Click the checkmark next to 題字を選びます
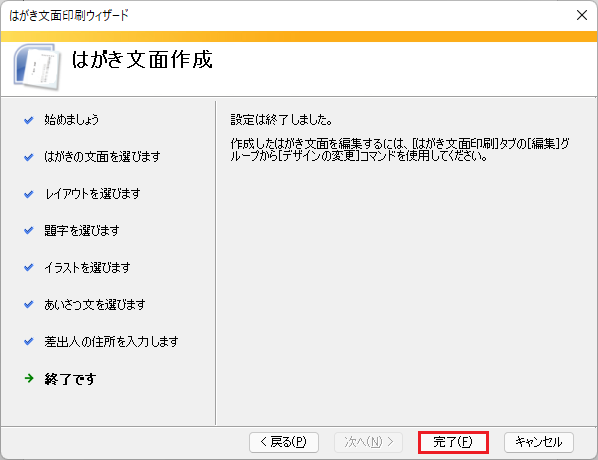The height and width of the screenshot is (460, 598). tap(29, 231)
